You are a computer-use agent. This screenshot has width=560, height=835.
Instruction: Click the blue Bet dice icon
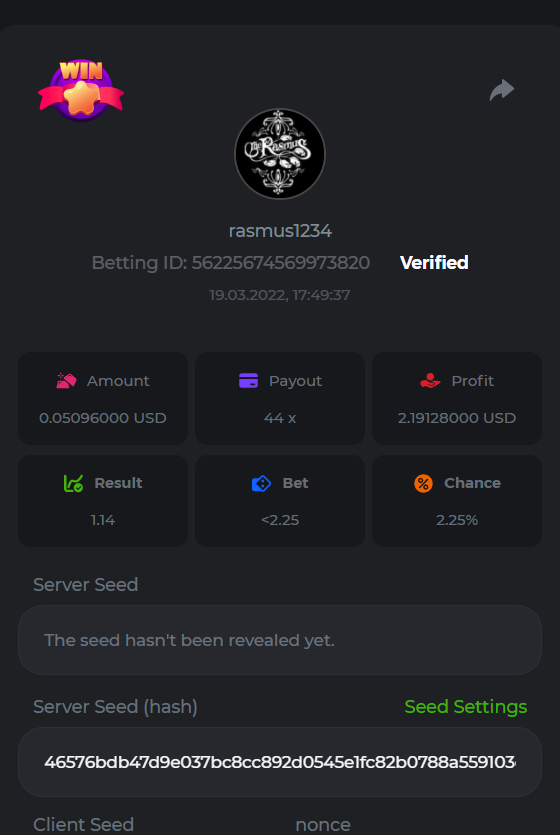(261, 483)
